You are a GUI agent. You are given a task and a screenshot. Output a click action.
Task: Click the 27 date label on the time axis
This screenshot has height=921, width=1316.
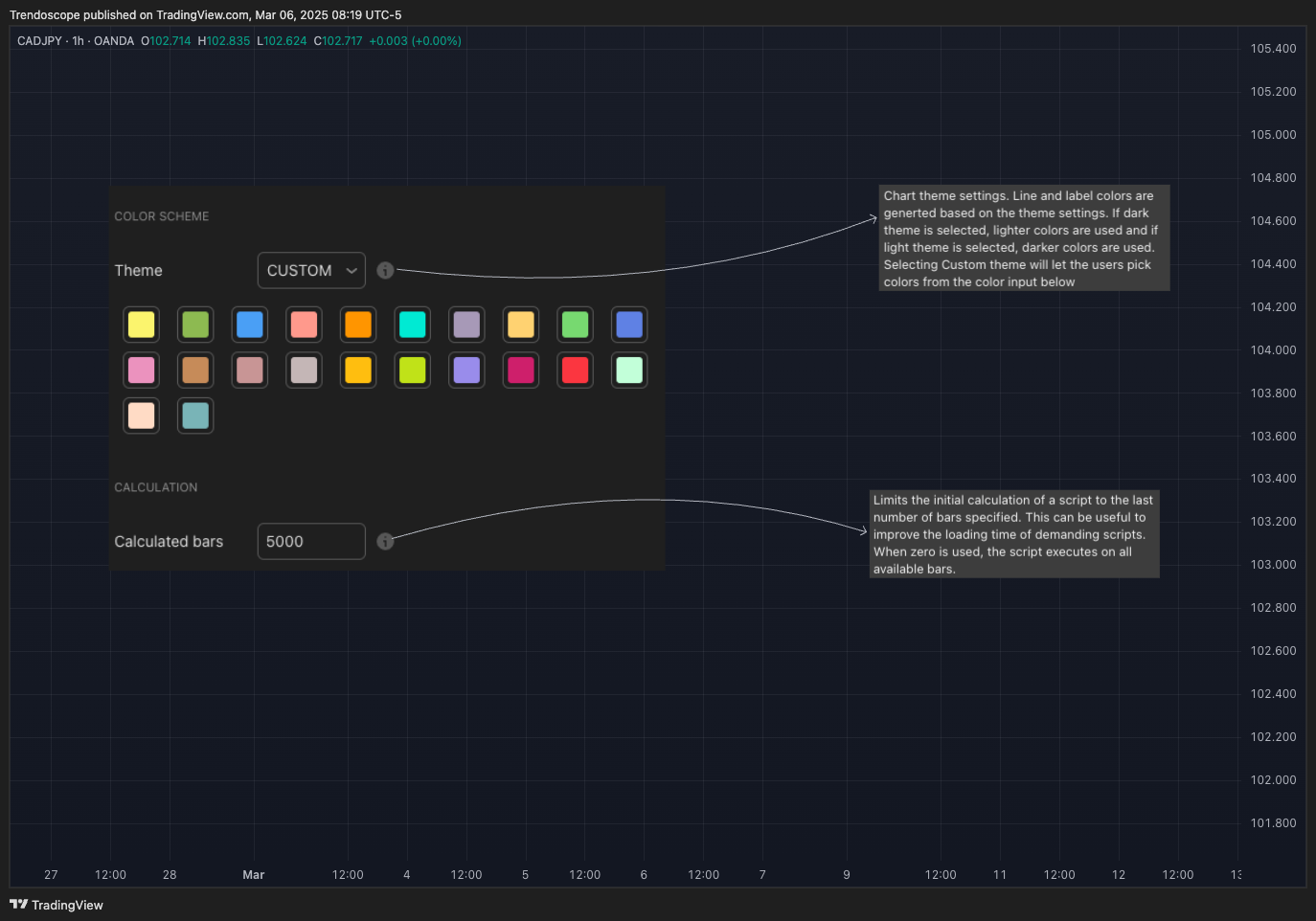51,875
